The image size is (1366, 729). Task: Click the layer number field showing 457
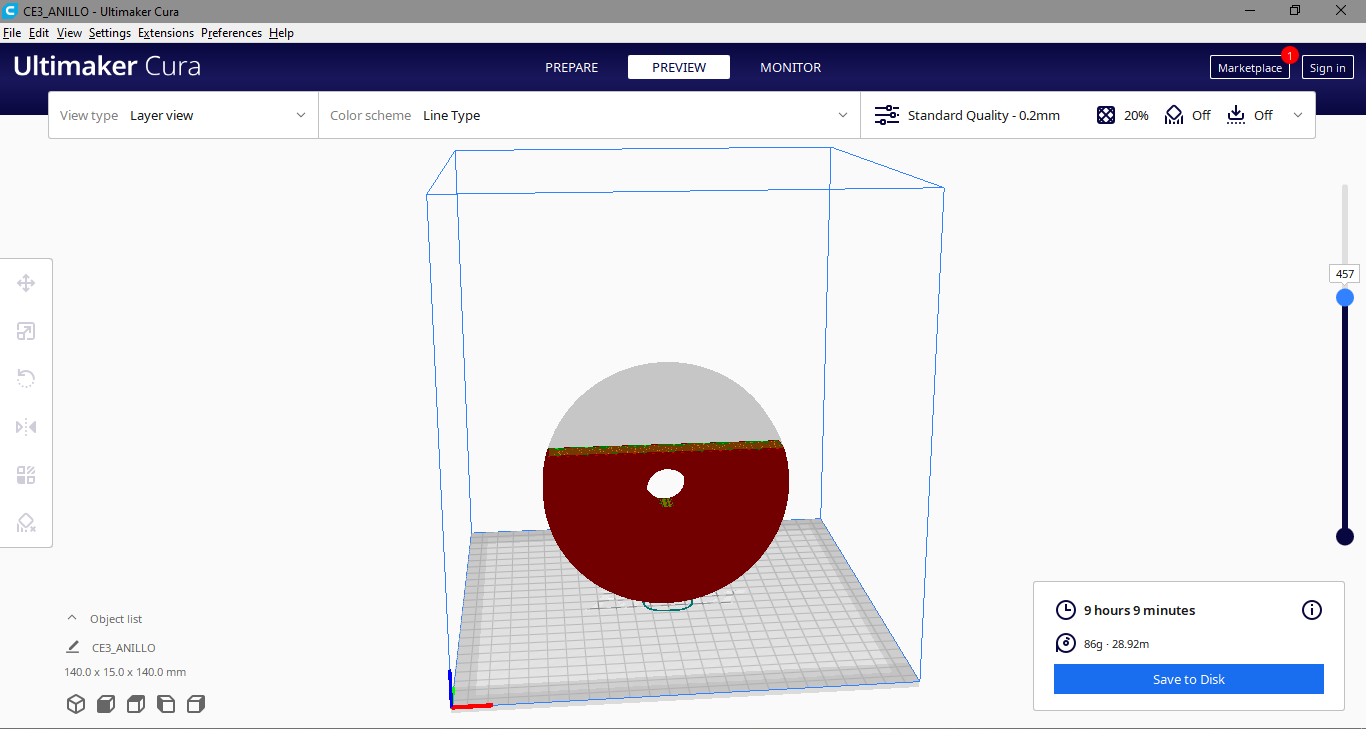click(1345, 274)
